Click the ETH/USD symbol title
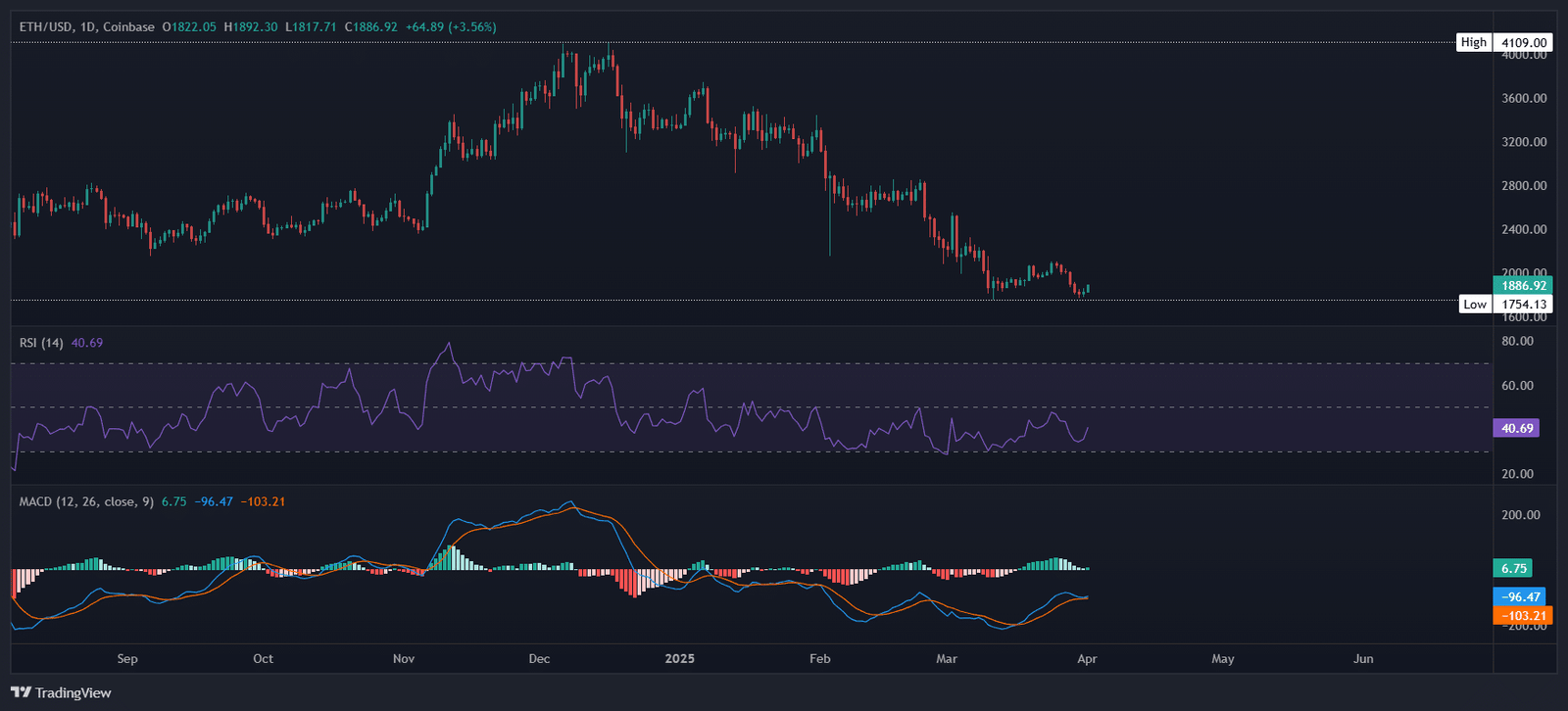The width and height of the screenshot is (1568, 711). [45, 26]
